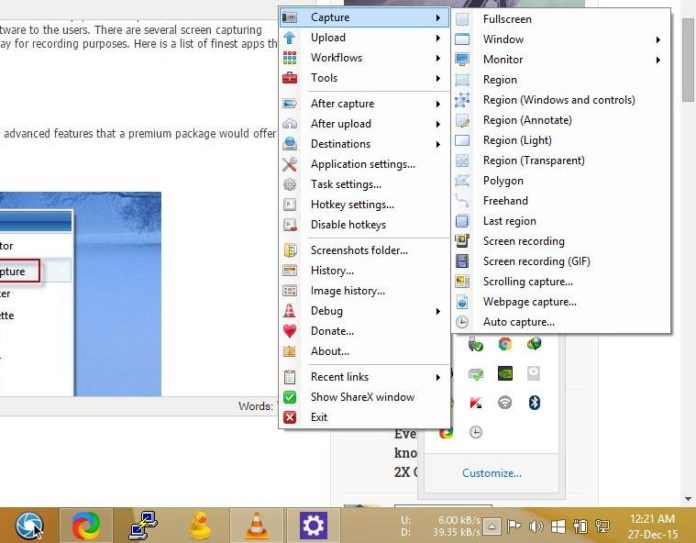This screenshot has height=543, width=696.
Task: Click the Scrolling capture icon
Action: tap(462, 281)
